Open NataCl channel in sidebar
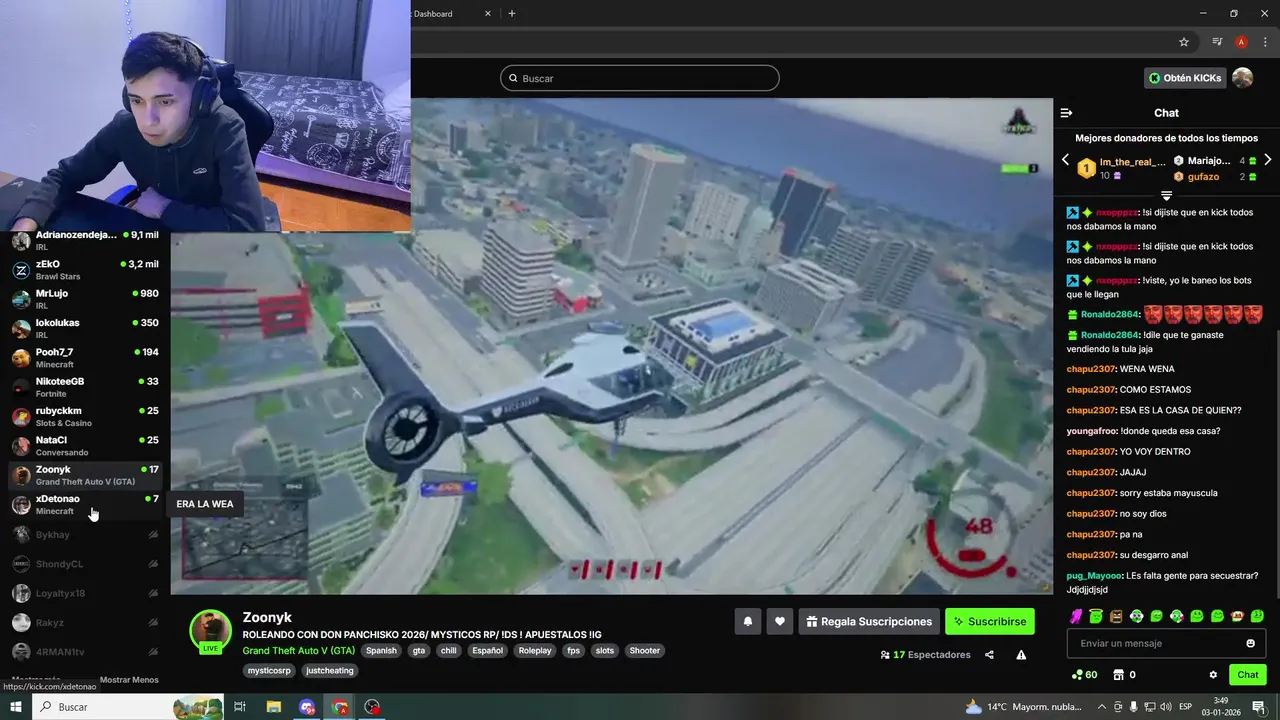The image size is (1280, 720). point(85,446)
